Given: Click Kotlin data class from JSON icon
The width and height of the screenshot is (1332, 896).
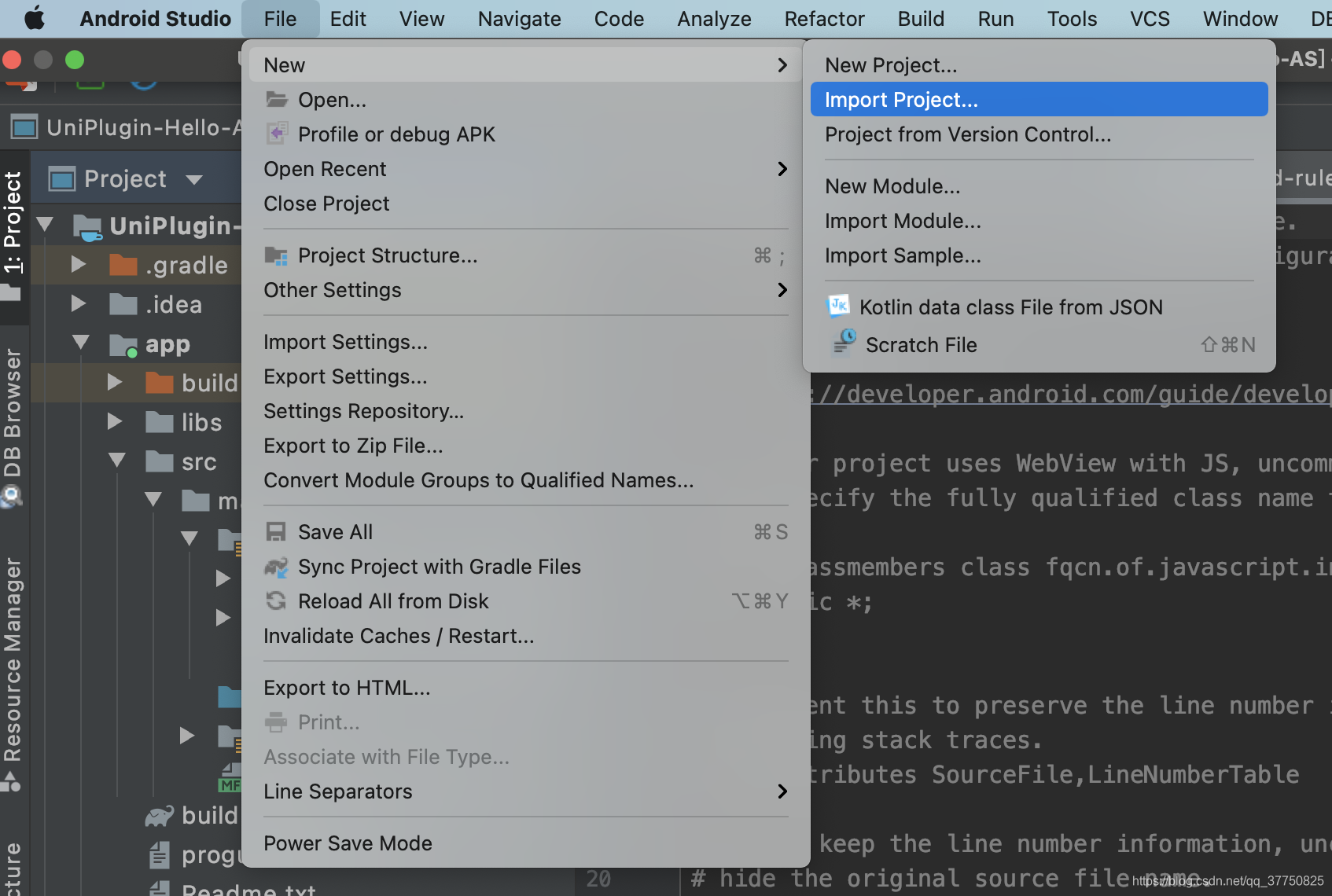Looking at the screenshot, I should (x=839, y=306).
